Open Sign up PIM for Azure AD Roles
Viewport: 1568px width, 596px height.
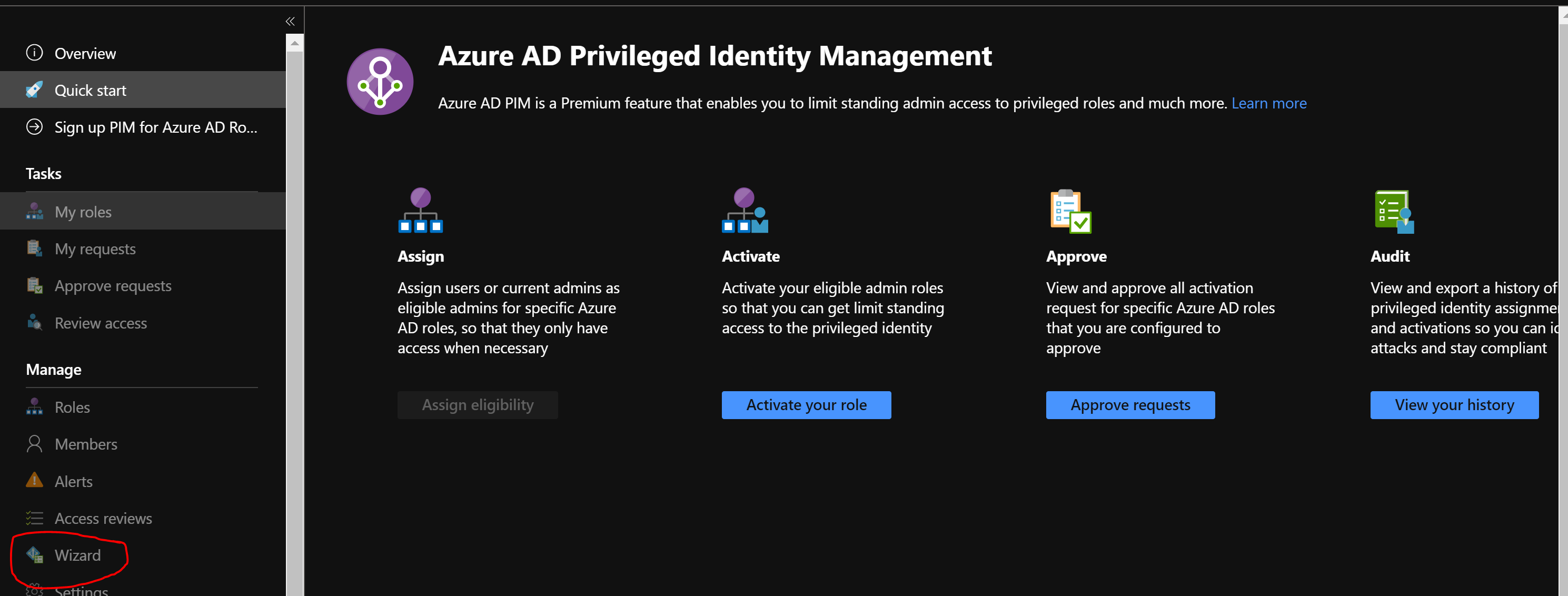155,127
